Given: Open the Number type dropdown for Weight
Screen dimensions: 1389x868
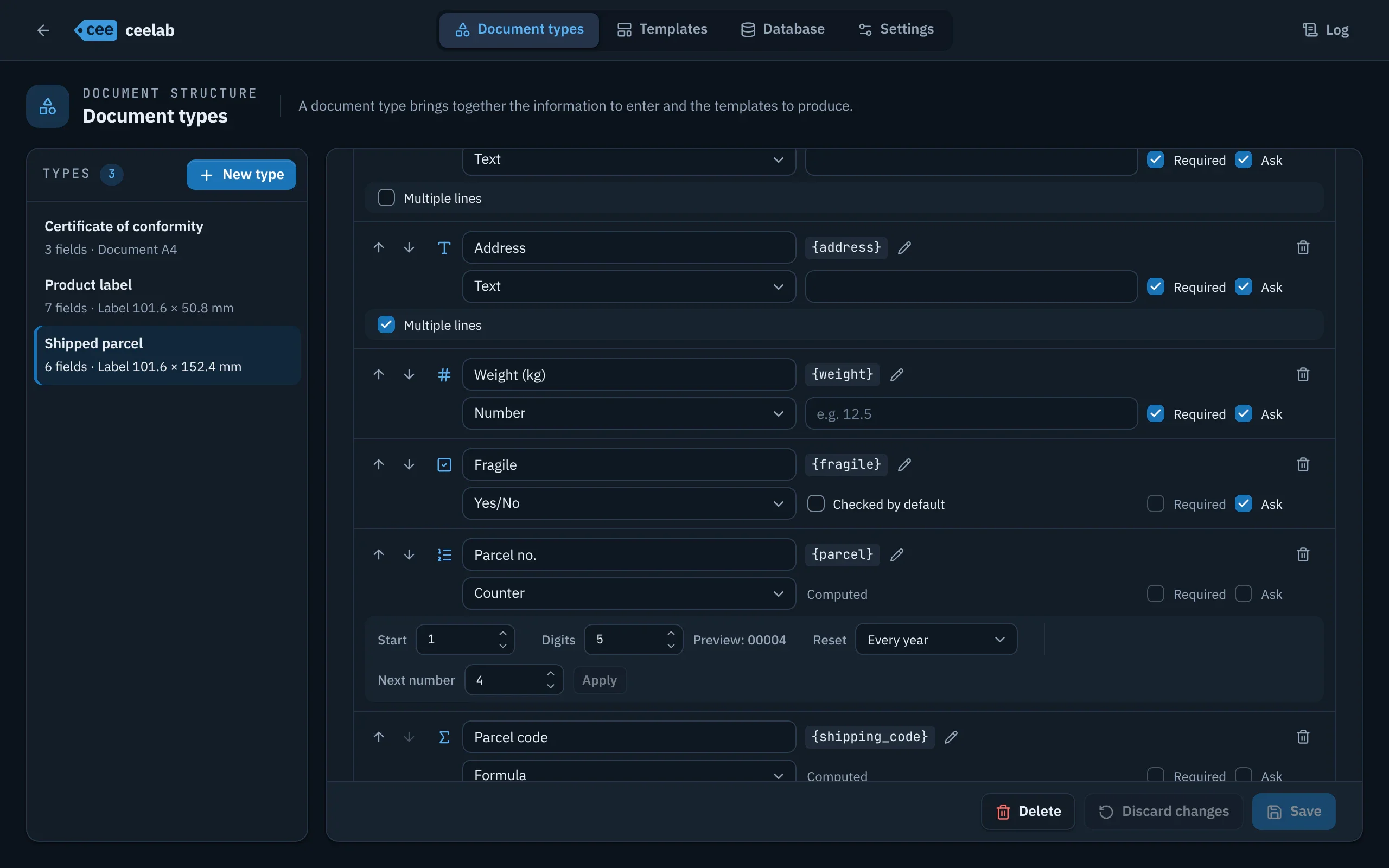Looking at the screenshot, I should tap(629, 413).
